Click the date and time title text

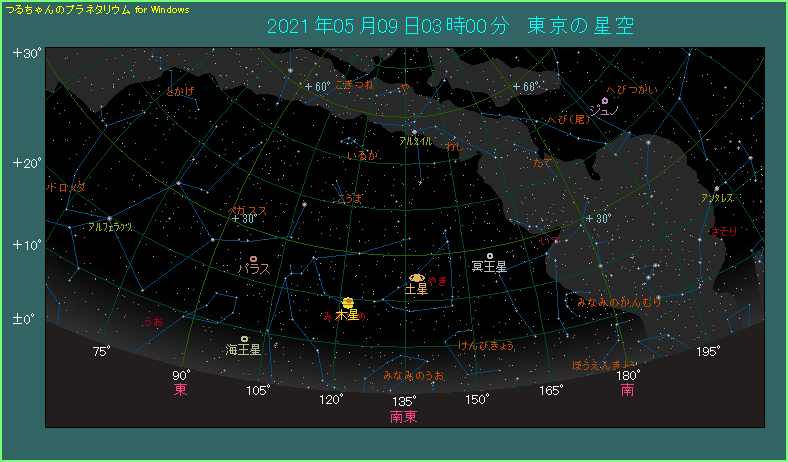point(450,26)
